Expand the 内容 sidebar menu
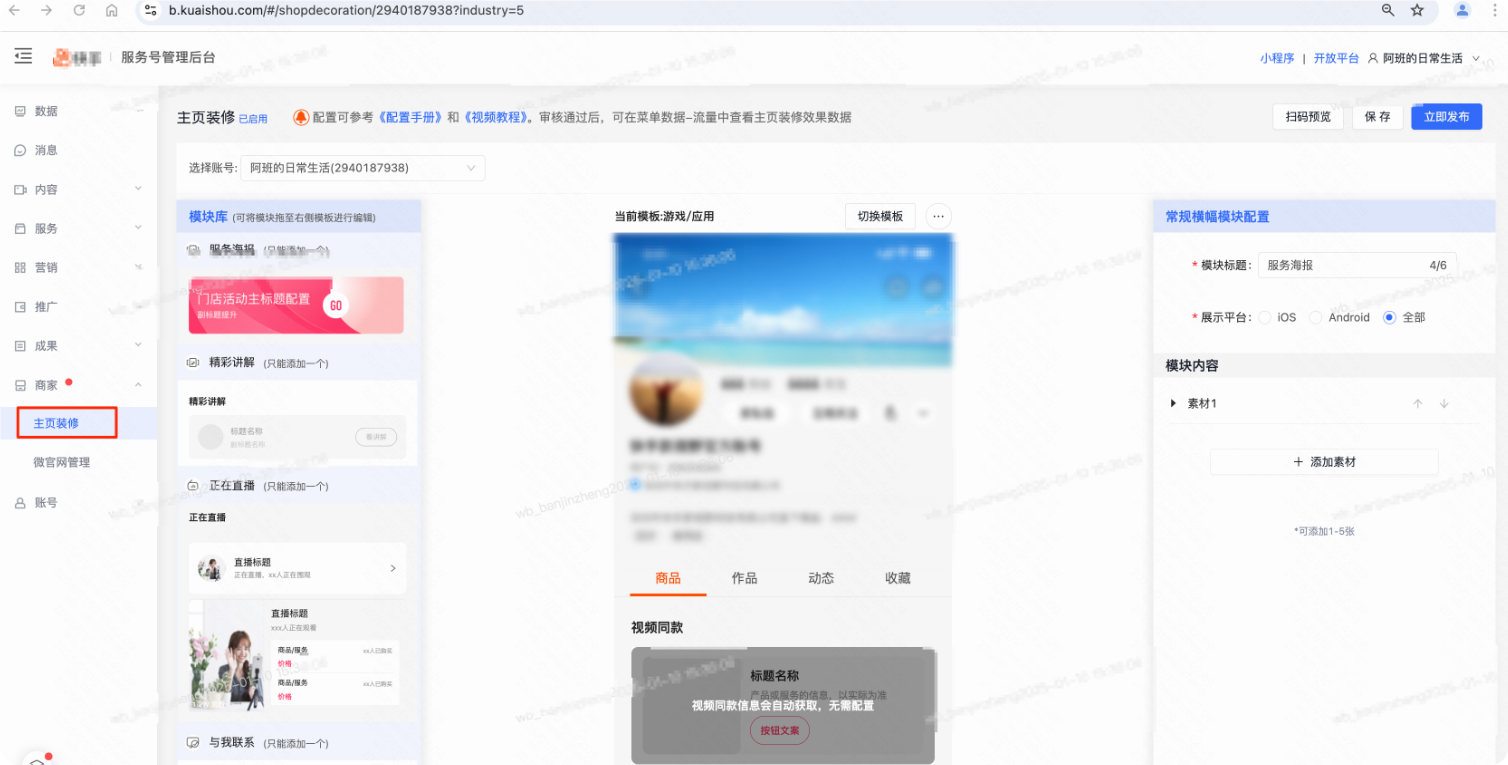The height and width of the screenshot is (765, 1508). coord(138,189)
